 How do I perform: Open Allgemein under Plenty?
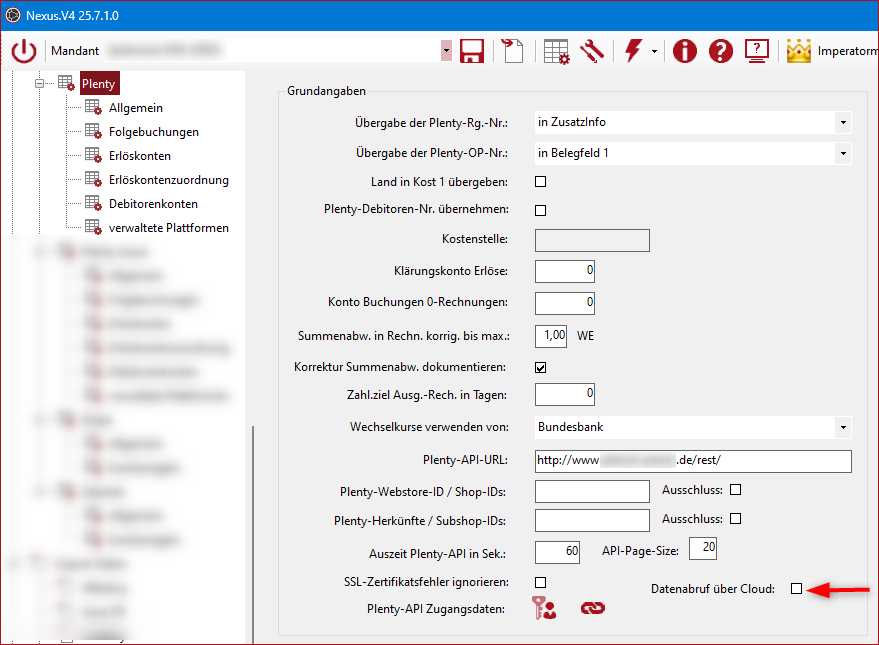[x=136, y=108]
